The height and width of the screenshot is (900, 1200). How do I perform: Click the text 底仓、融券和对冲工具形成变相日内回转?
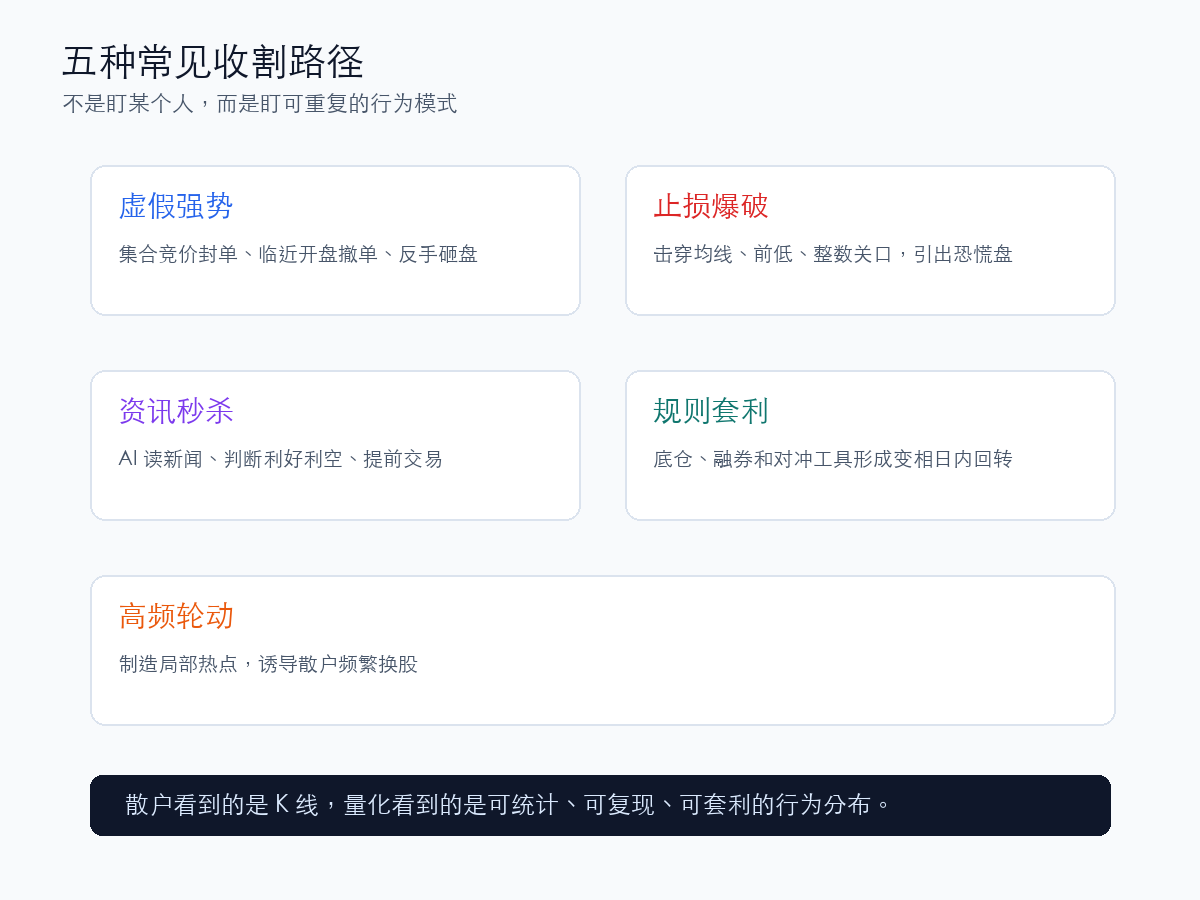click(833, 459)
